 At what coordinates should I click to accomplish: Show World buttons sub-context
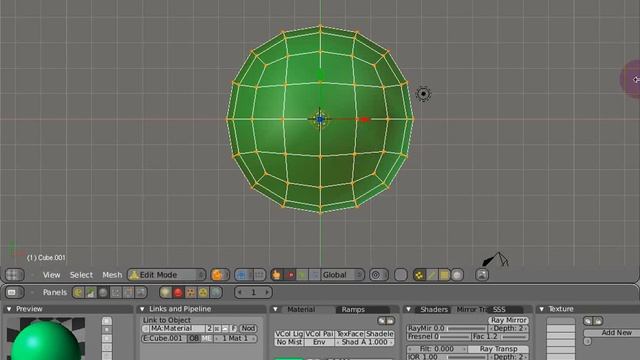pos(216,292)
